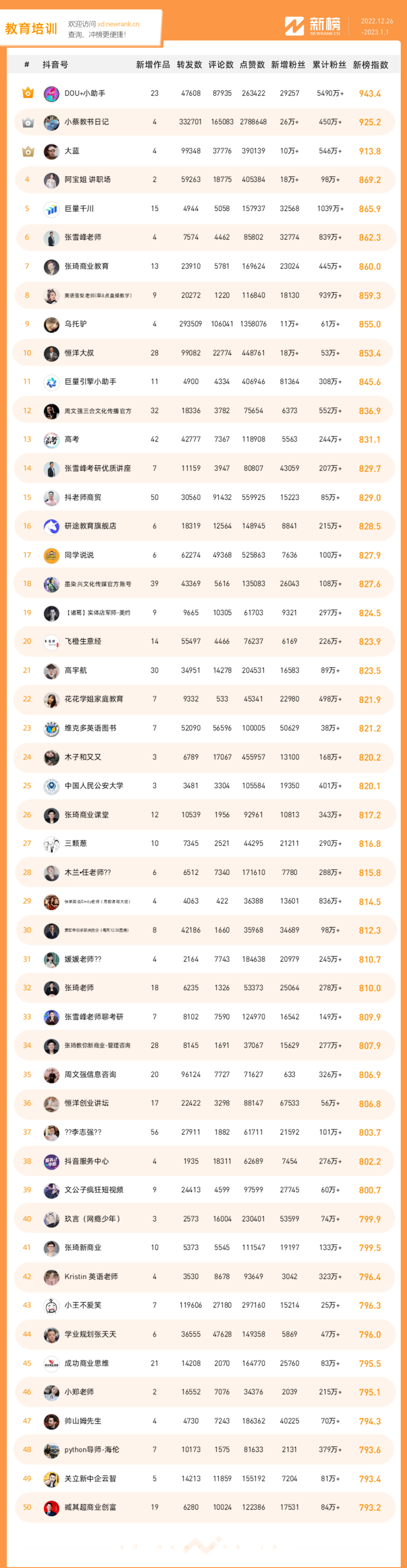This screenshot has width=407, height=1568.
Task: Click the 中国人民公安大学 badge avatar
Action: 51,786
